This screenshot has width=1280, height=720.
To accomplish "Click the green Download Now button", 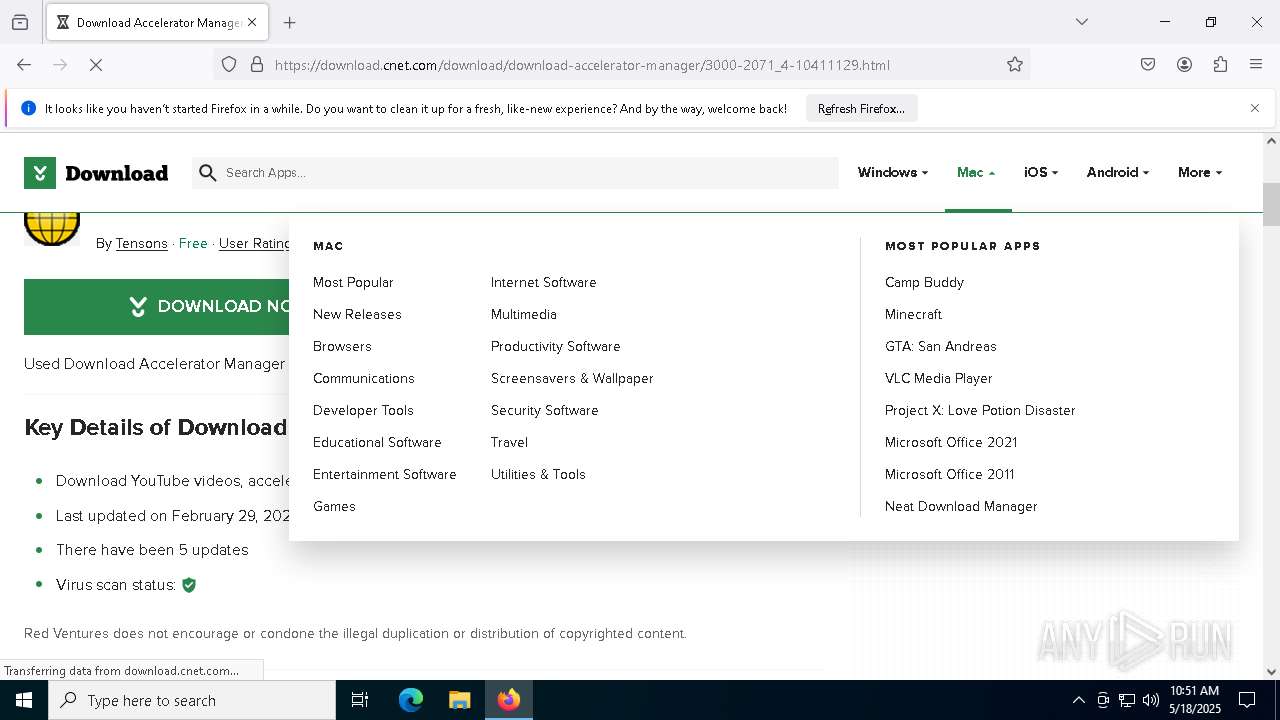I will tap(156, 306).
